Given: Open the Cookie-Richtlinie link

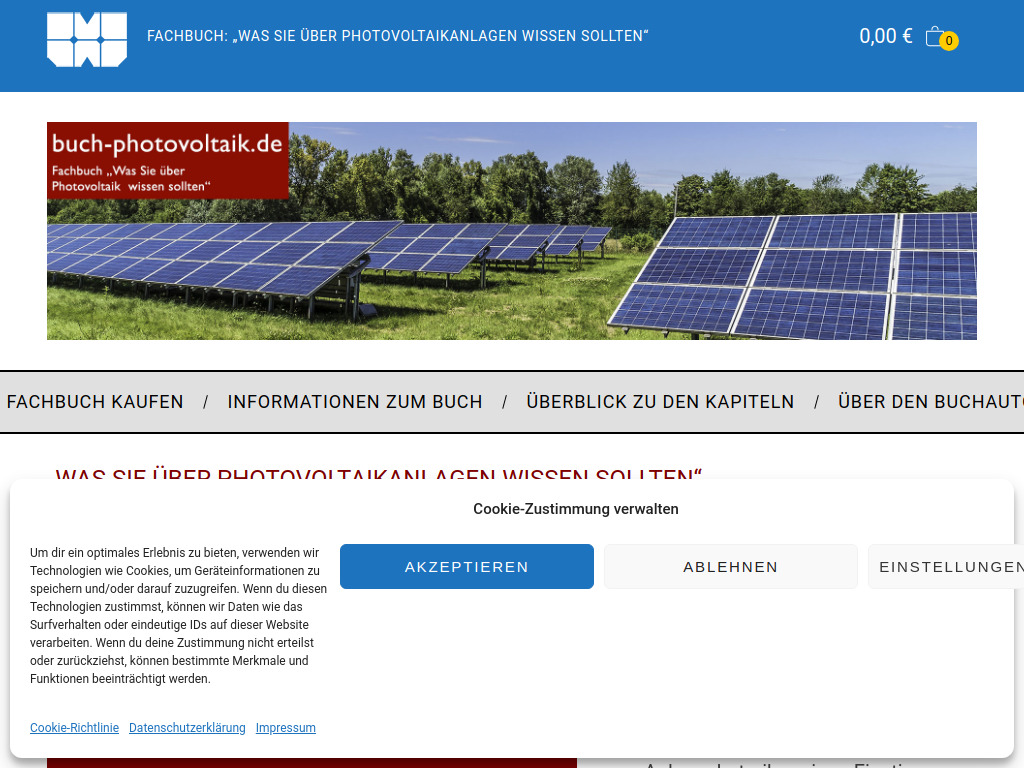Looking at the screenshot, I should [x=74, y=727].
